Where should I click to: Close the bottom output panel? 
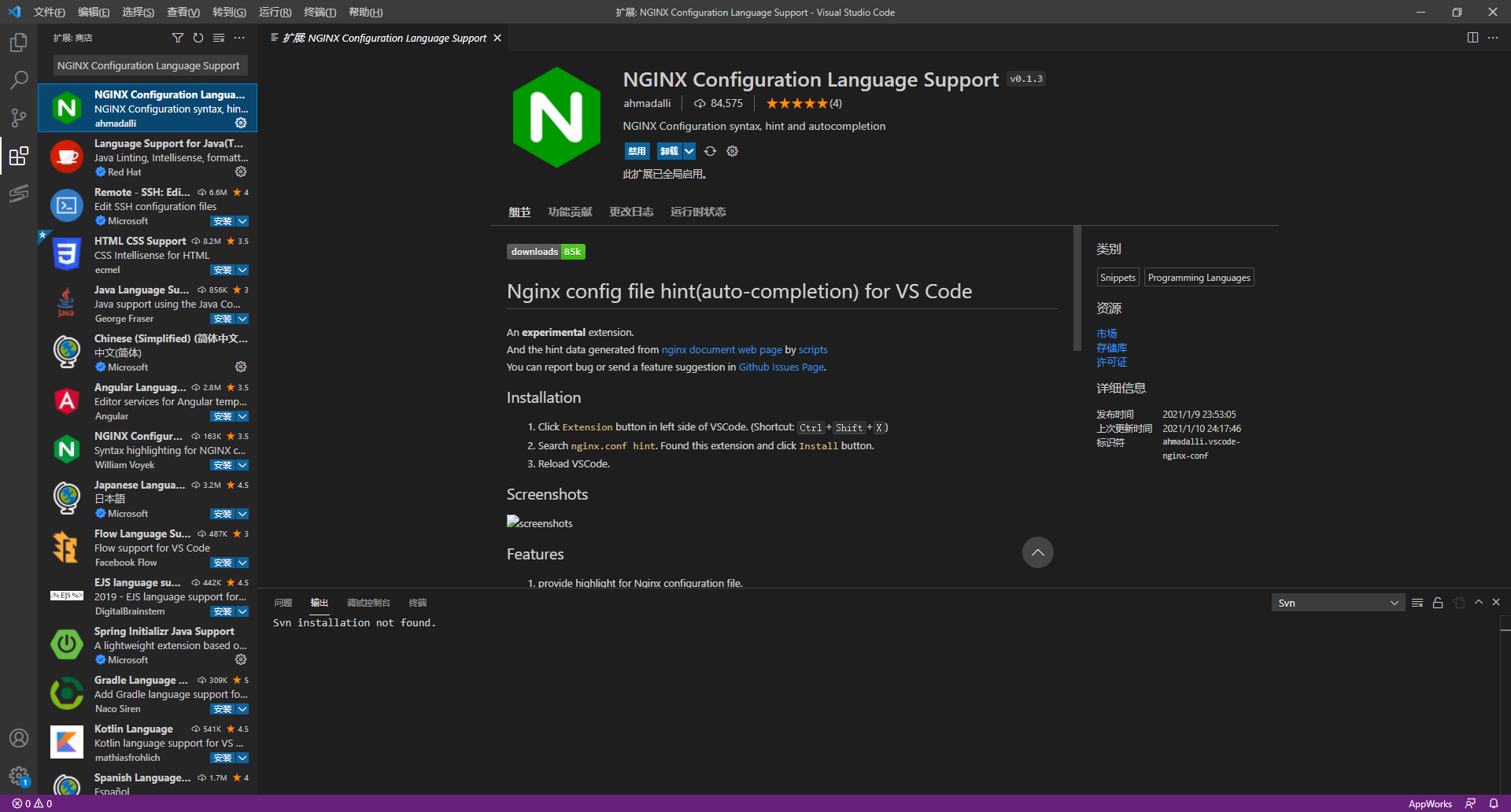1496,602
